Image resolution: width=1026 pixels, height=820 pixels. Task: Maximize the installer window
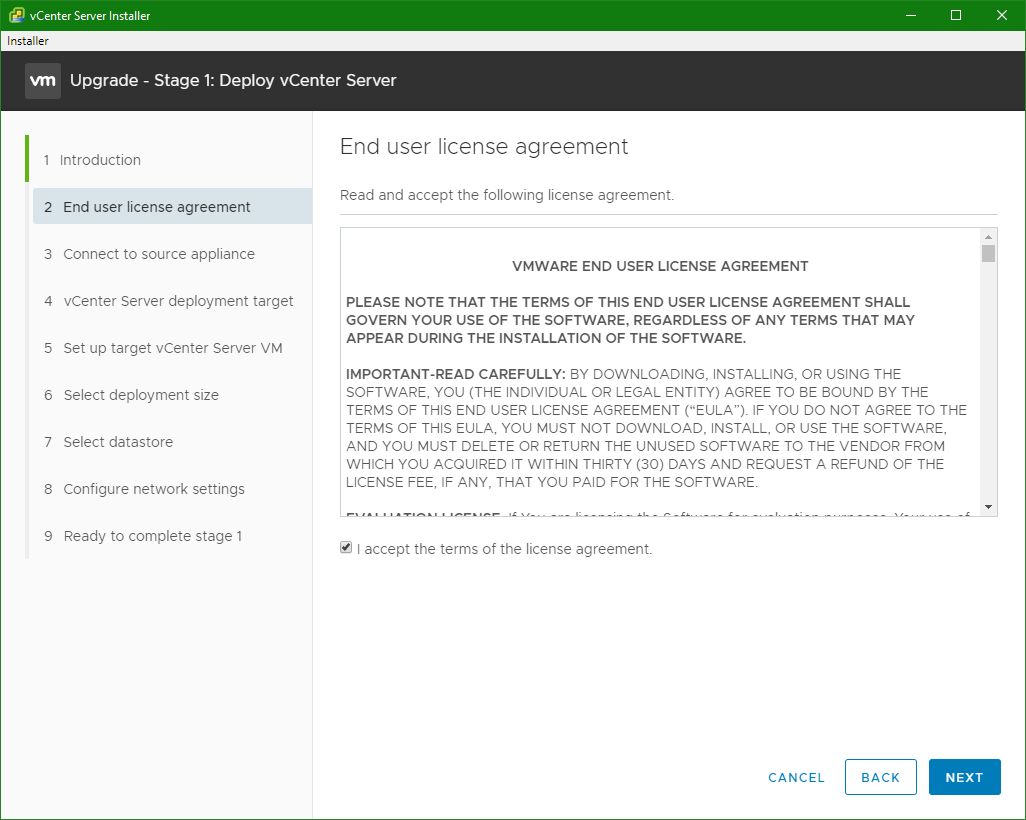955,15
